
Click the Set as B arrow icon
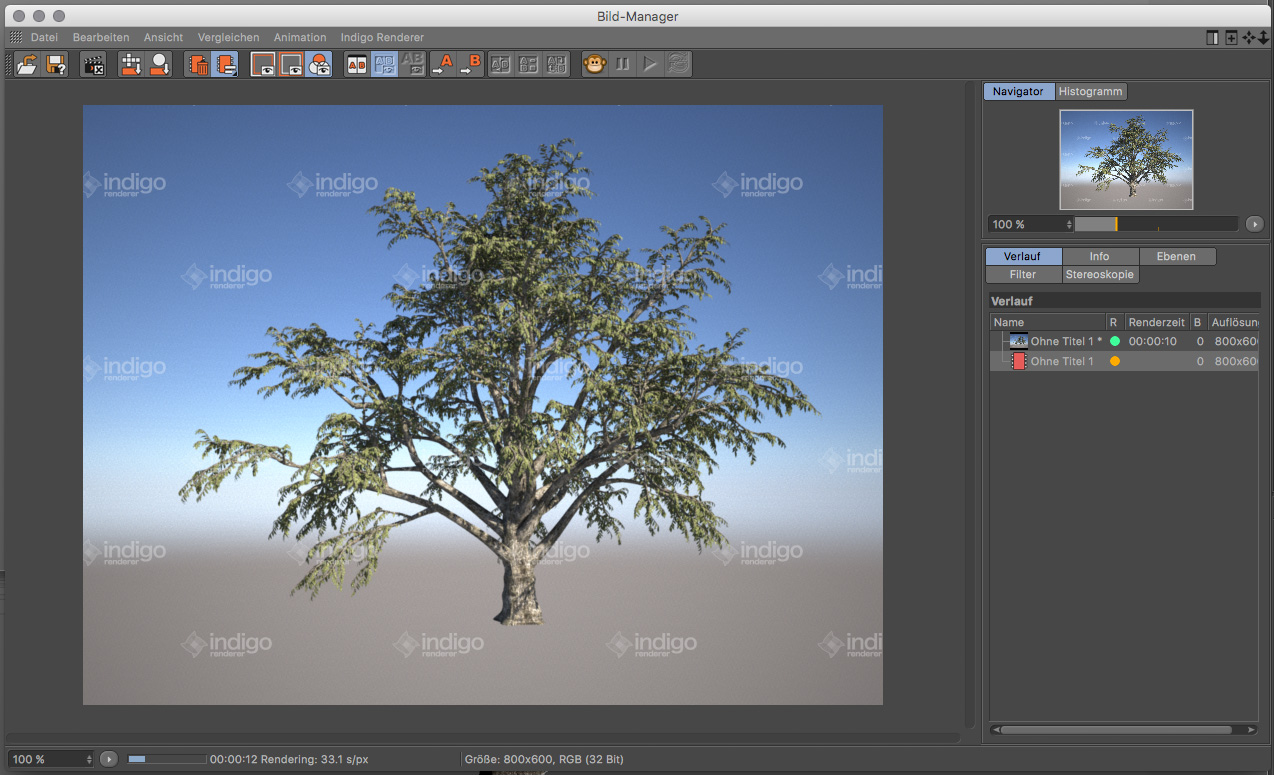[470, 65]
